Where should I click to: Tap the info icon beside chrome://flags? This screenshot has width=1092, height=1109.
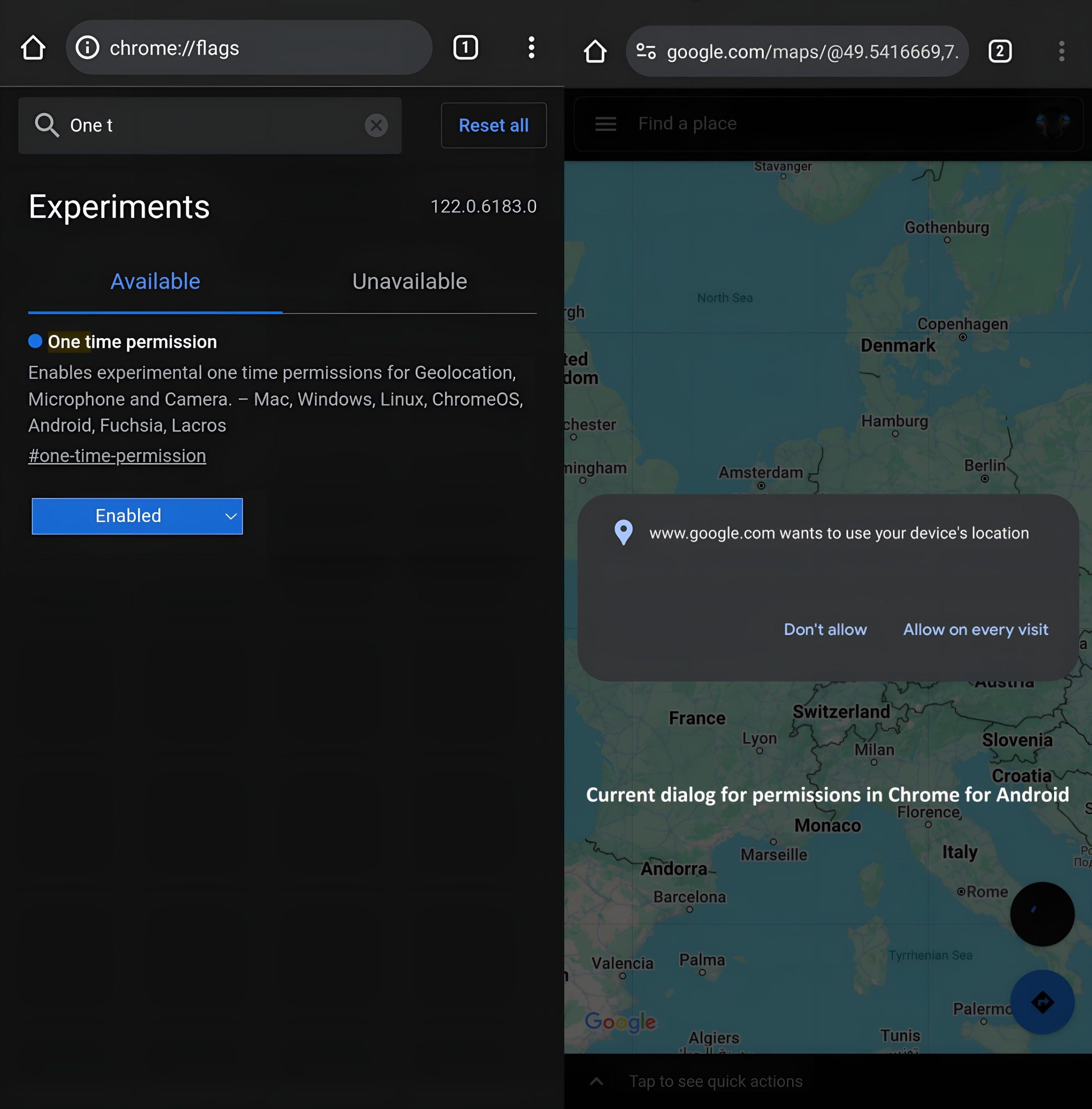(x=87, y=48)
